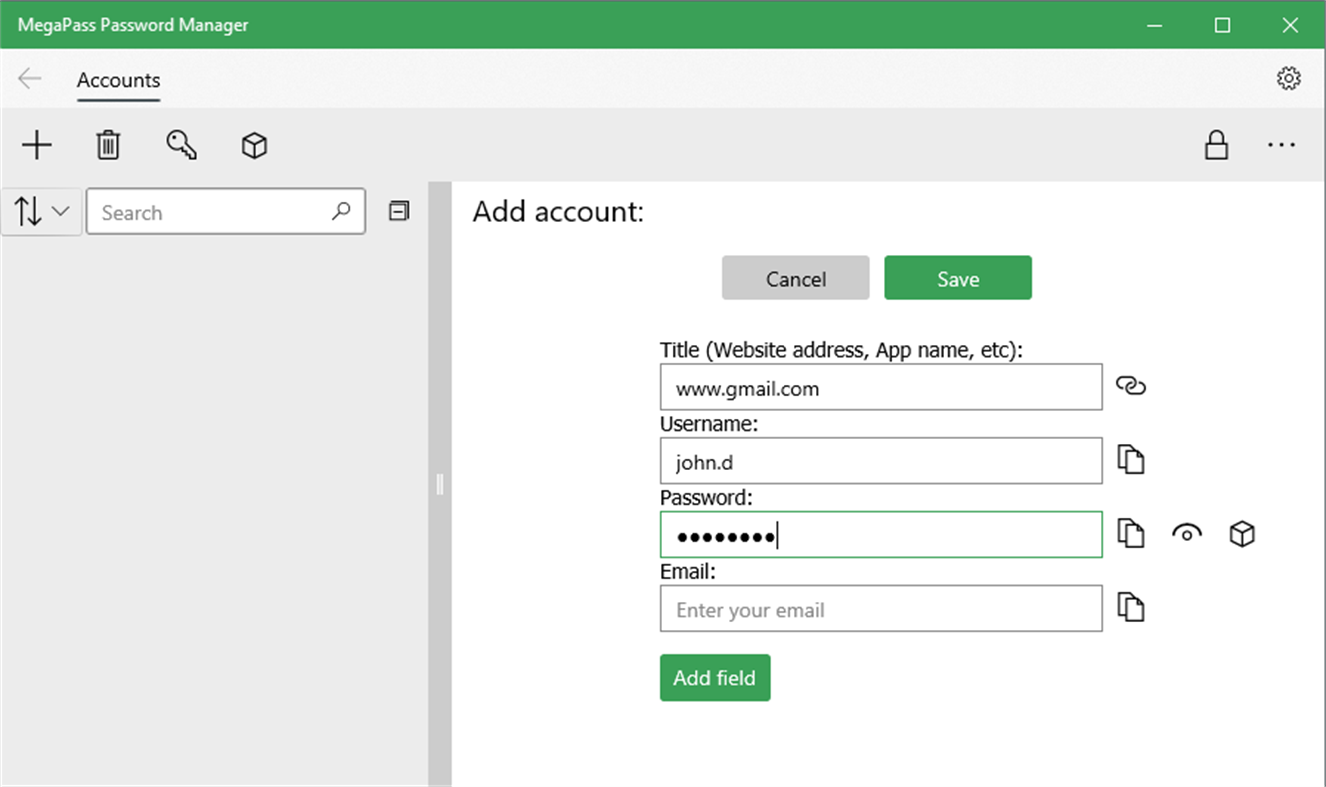Click the Add field button

(715, 677)
